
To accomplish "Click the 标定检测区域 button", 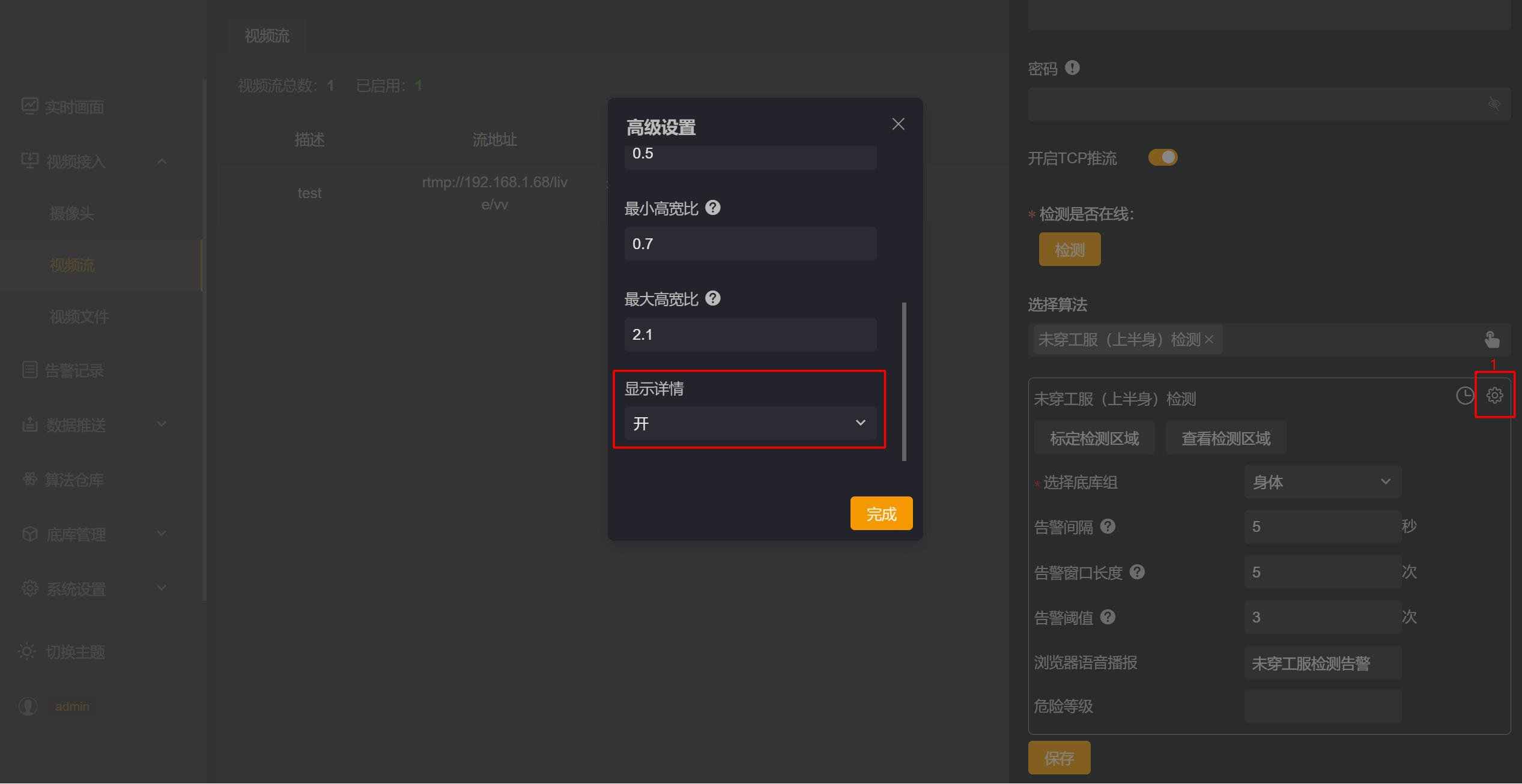I will point(1094,438).
